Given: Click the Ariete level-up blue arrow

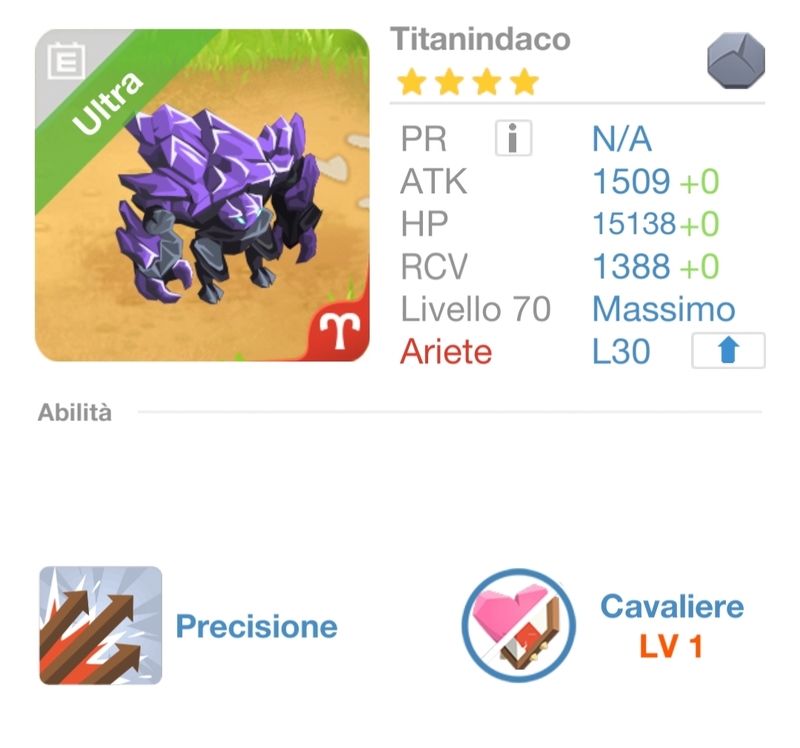Looking at the screenshot, I should (728, 351).
